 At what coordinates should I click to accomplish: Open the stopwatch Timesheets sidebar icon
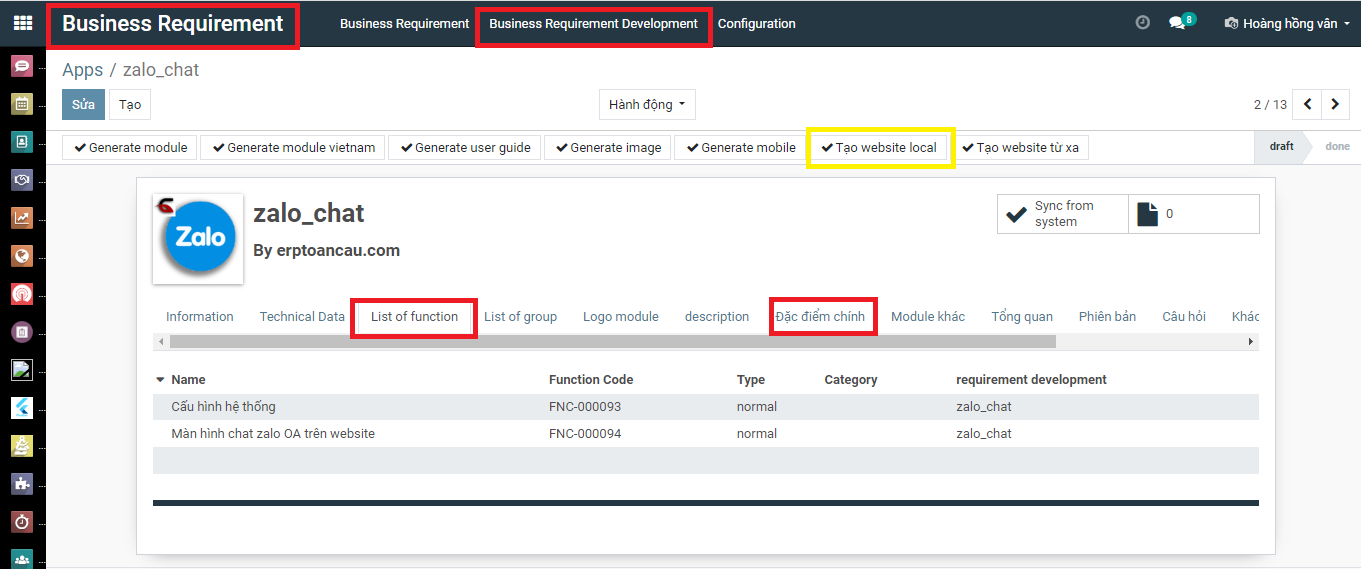point(22,522)
